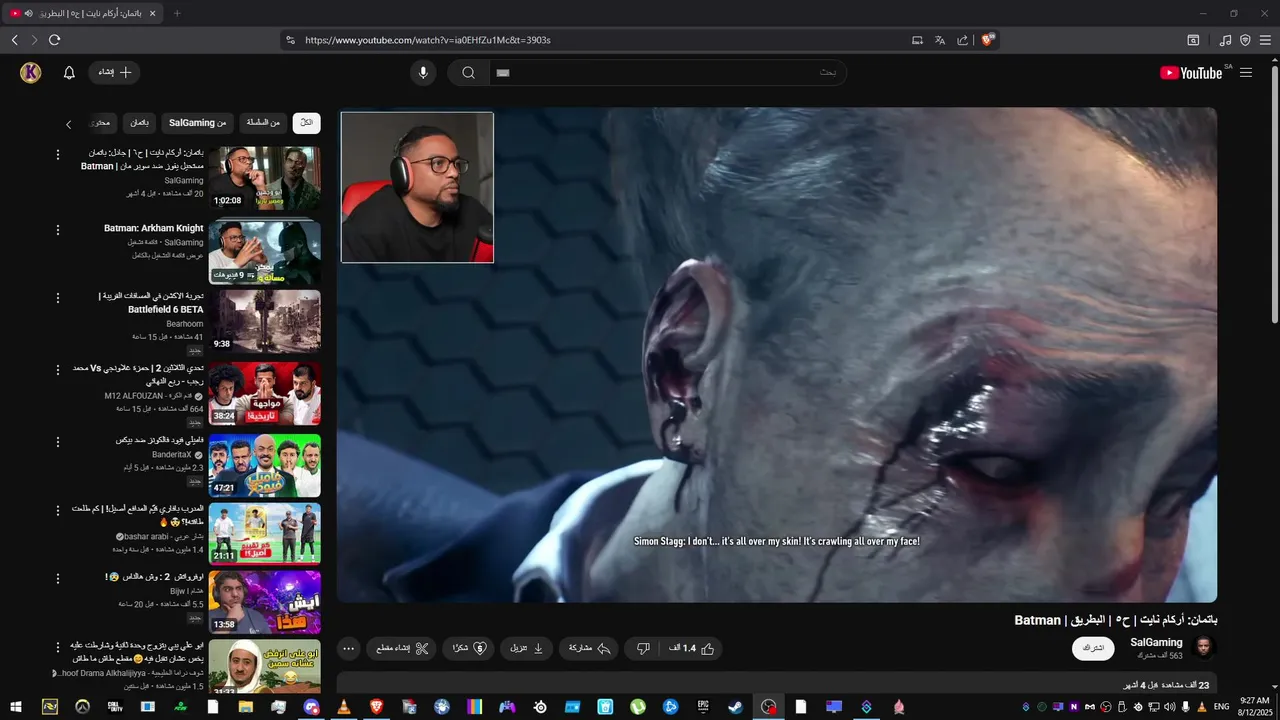The width and height of the screenshot is (1280, 720).
Task: Open the Windows Start button
Action: (16, 707)
